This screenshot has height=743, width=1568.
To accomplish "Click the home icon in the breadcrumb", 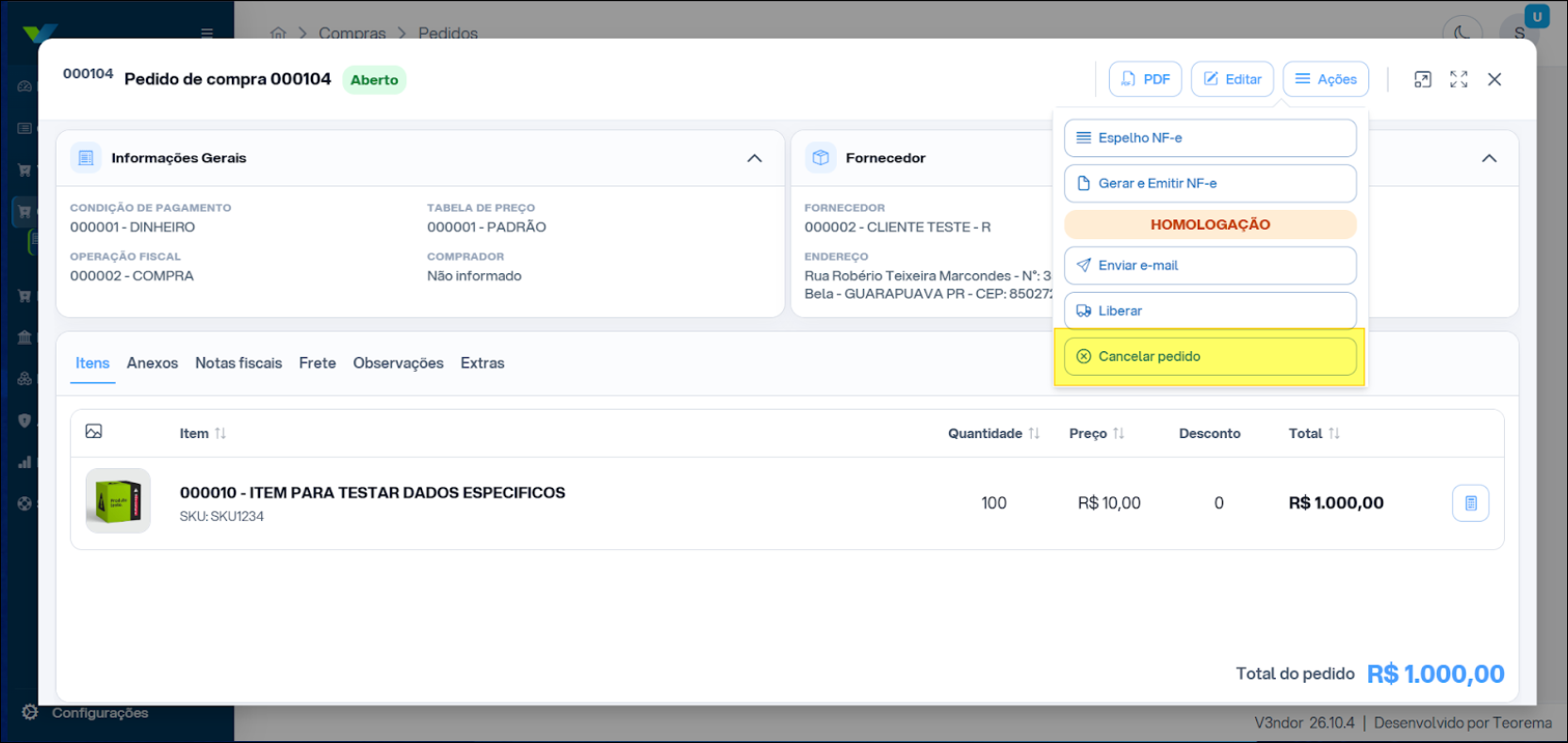I will (x=278, y=33).
